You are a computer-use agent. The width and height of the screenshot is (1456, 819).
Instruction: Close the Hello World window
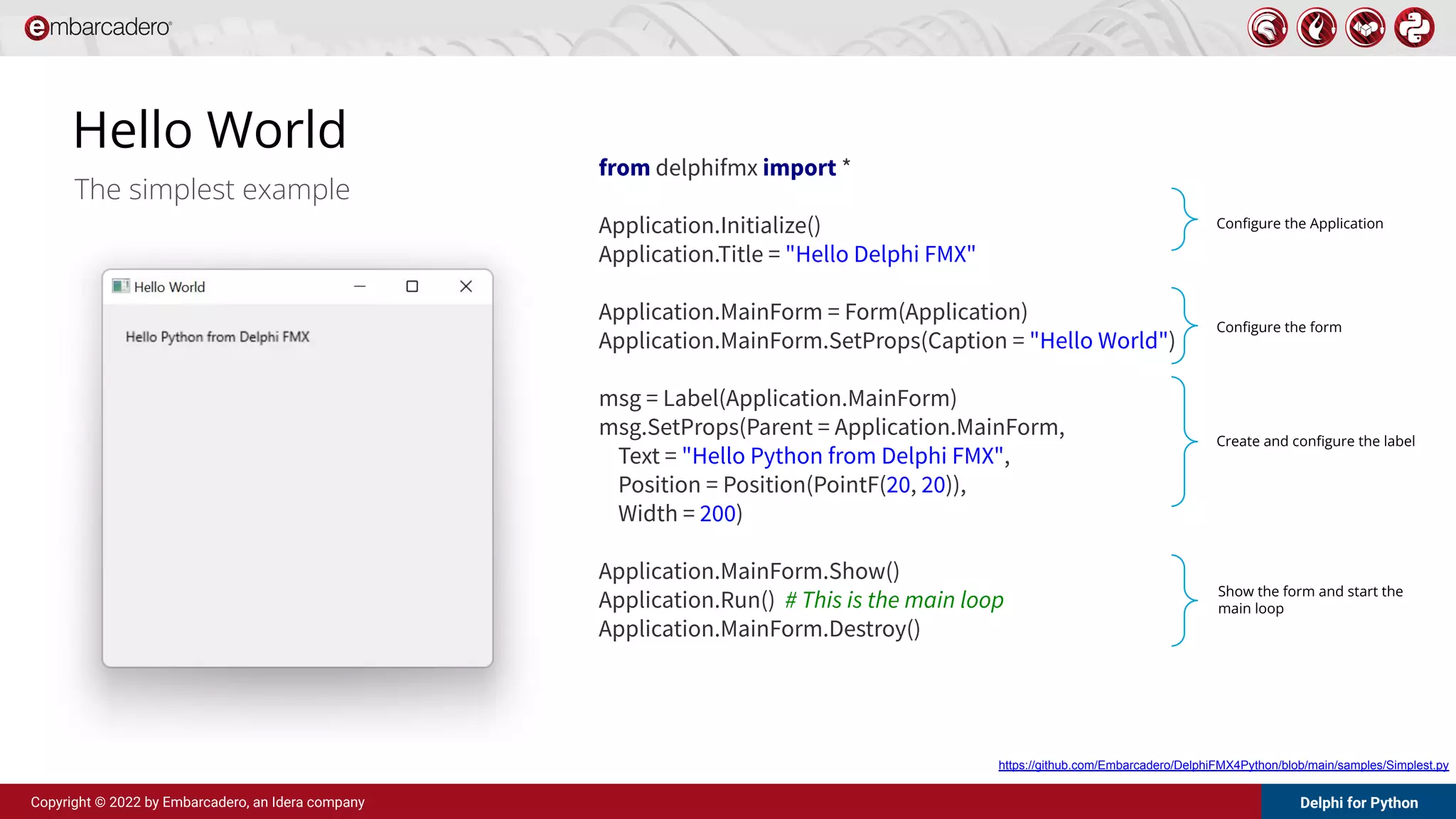(466, 286)
